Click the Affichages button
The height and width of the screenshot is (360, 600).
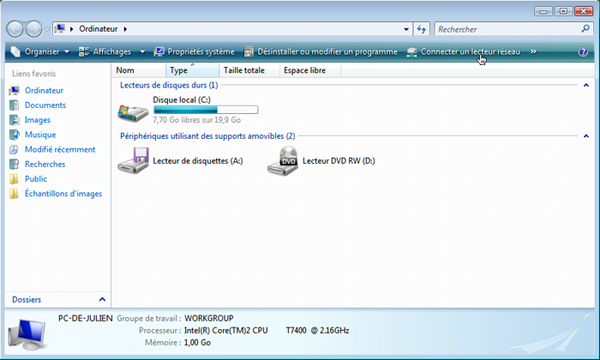(x=105, y=52)
